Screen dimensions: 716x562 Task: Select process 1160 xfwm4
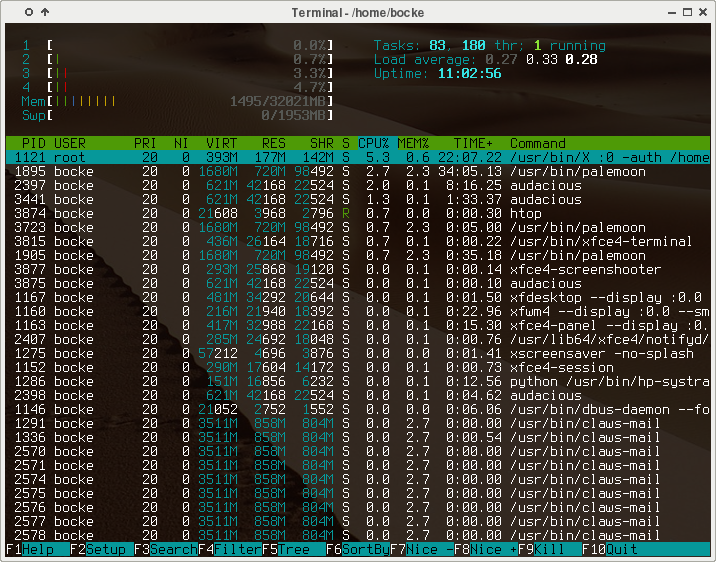coord(358,311)
